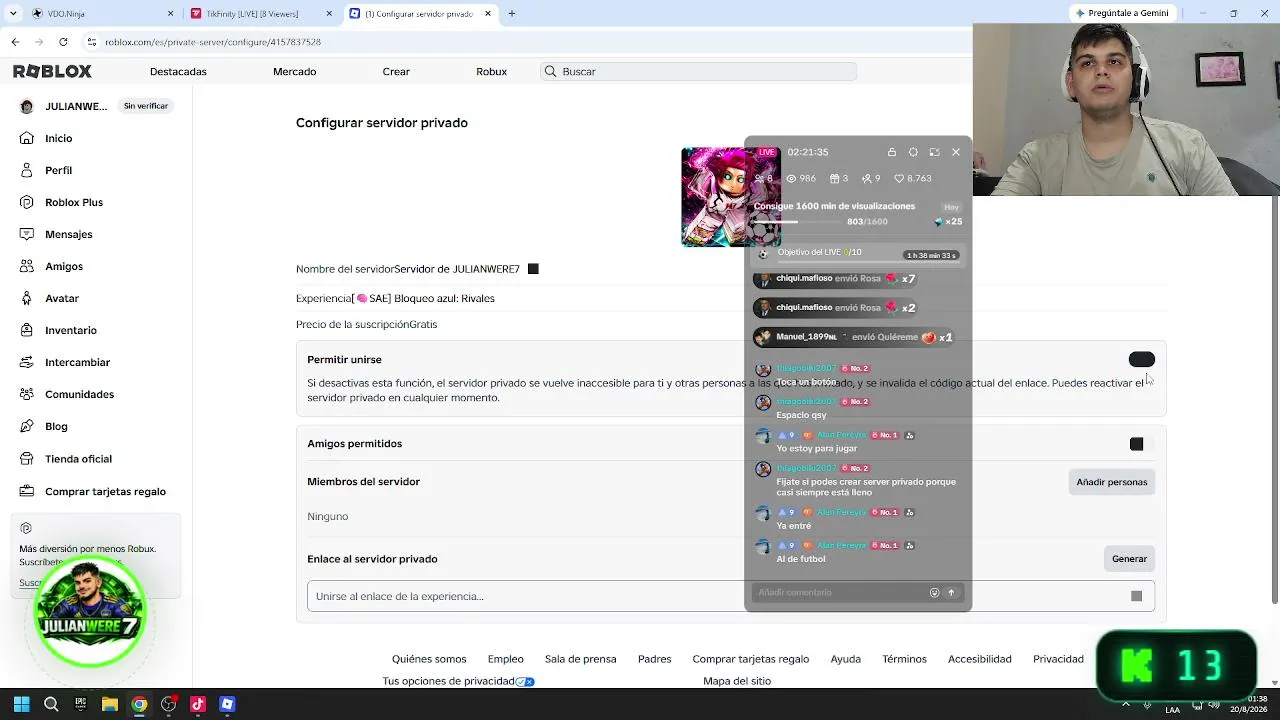Viewport: 1280px width, 720px height.
Task: Click the Blue Lock Rivals game thumbnail
Action: (731, 197)
